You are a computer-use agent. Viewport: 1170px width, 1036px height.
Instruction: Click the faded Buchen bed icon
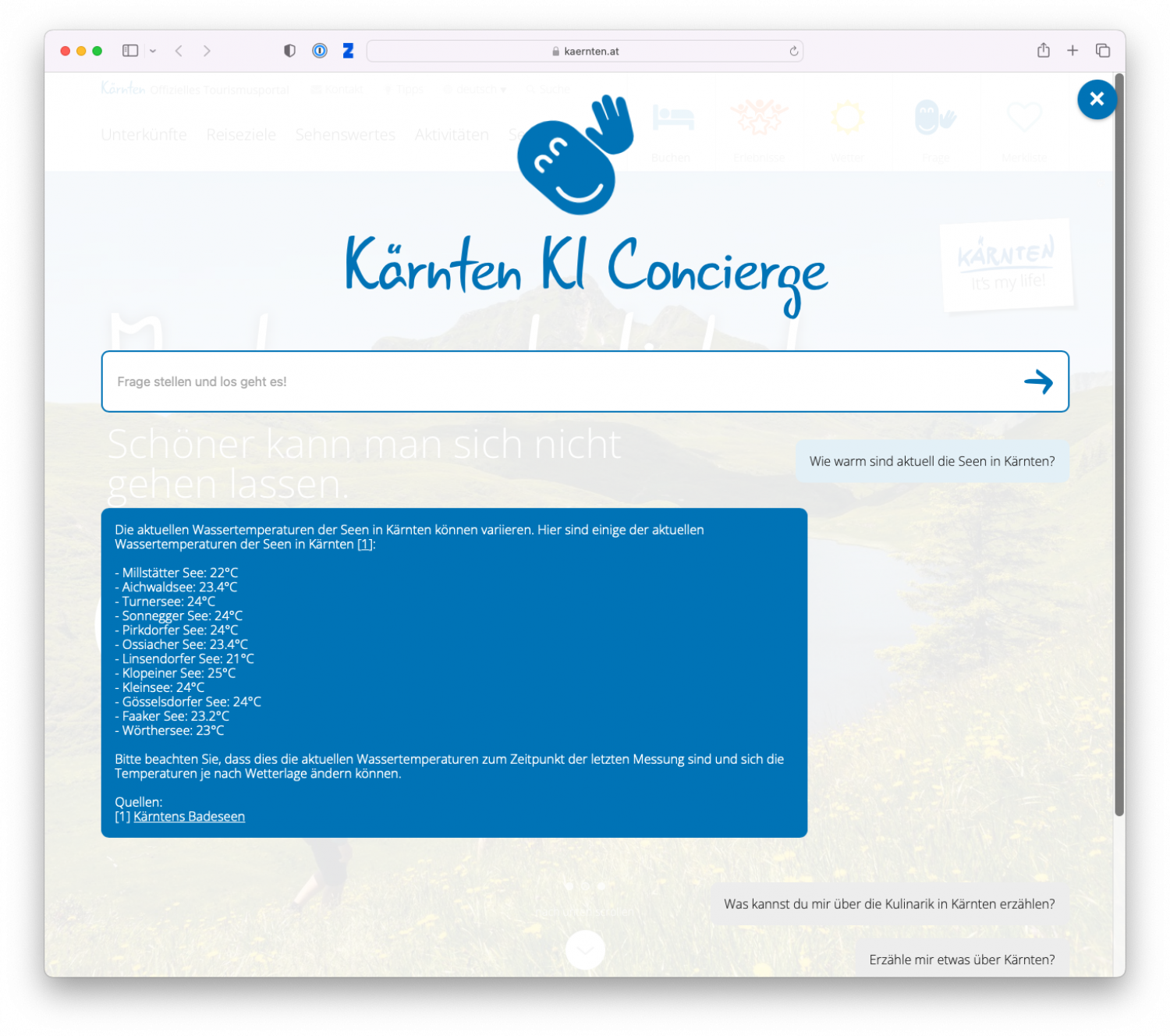[672, 119]
